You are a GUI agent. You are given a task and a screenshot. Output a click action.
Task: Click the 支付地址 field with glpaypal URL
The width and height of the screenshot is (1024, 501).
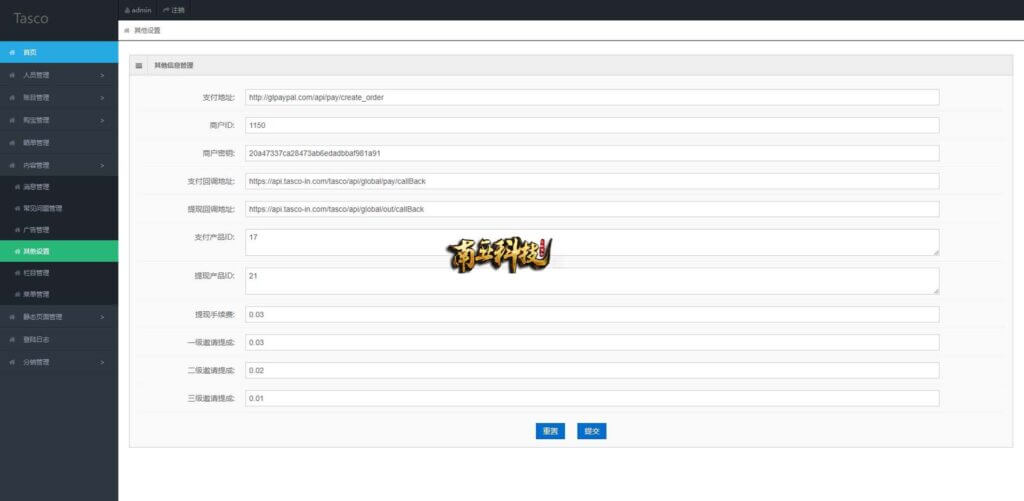point(592,97)
